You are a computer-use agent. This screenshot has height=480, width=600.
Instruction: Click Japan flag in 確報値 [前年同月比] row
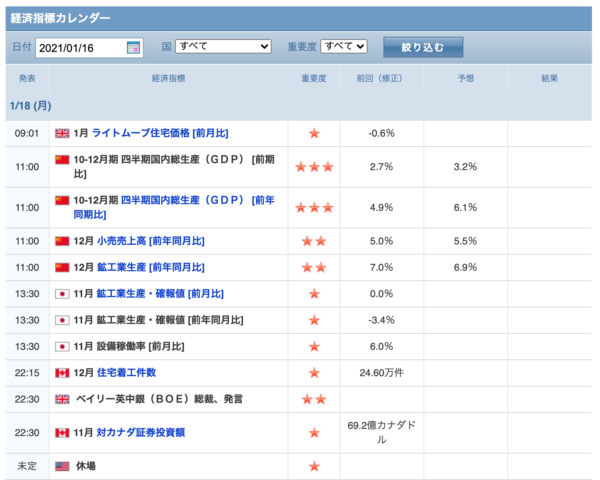62,320
